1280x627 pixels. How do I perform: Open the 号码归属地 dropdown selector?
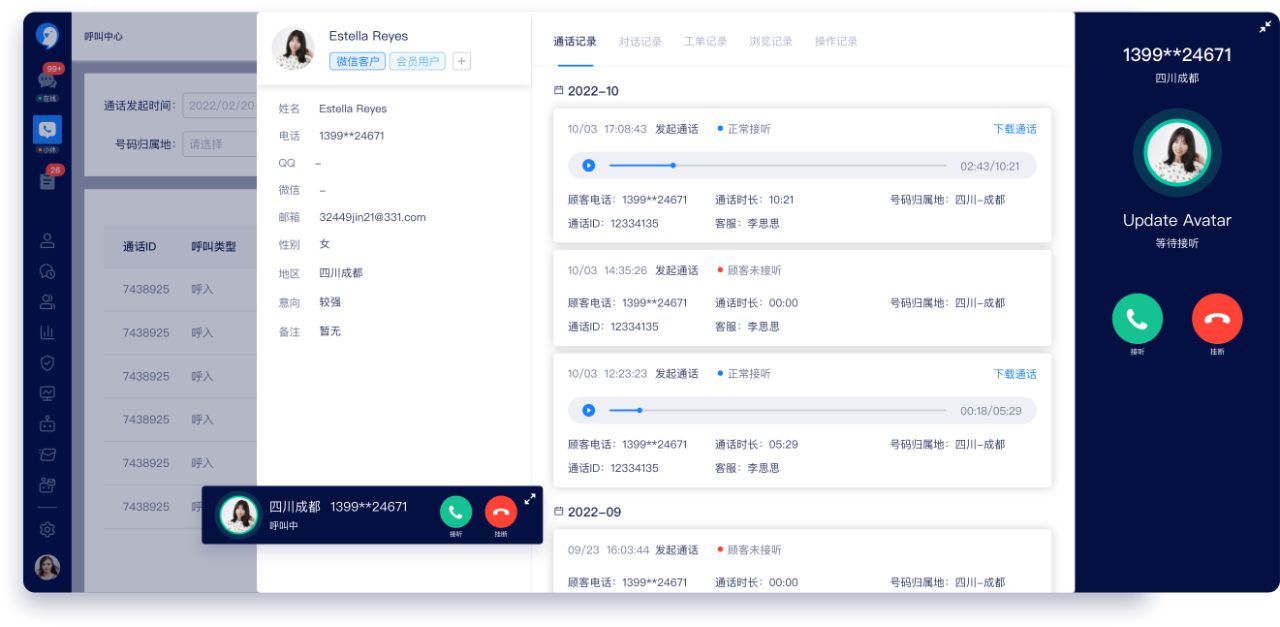click(219, 144)
